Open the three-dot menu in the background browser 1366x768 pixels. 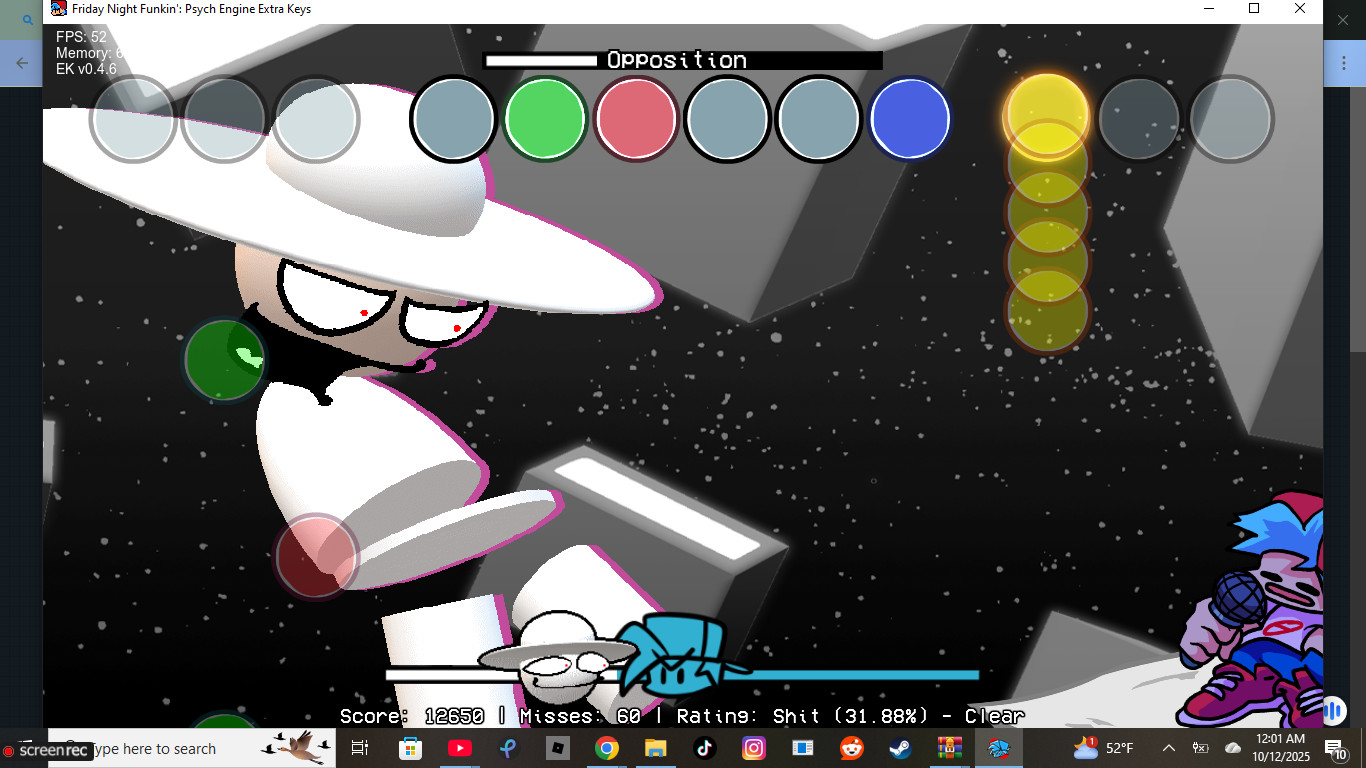coord(1344,63)
